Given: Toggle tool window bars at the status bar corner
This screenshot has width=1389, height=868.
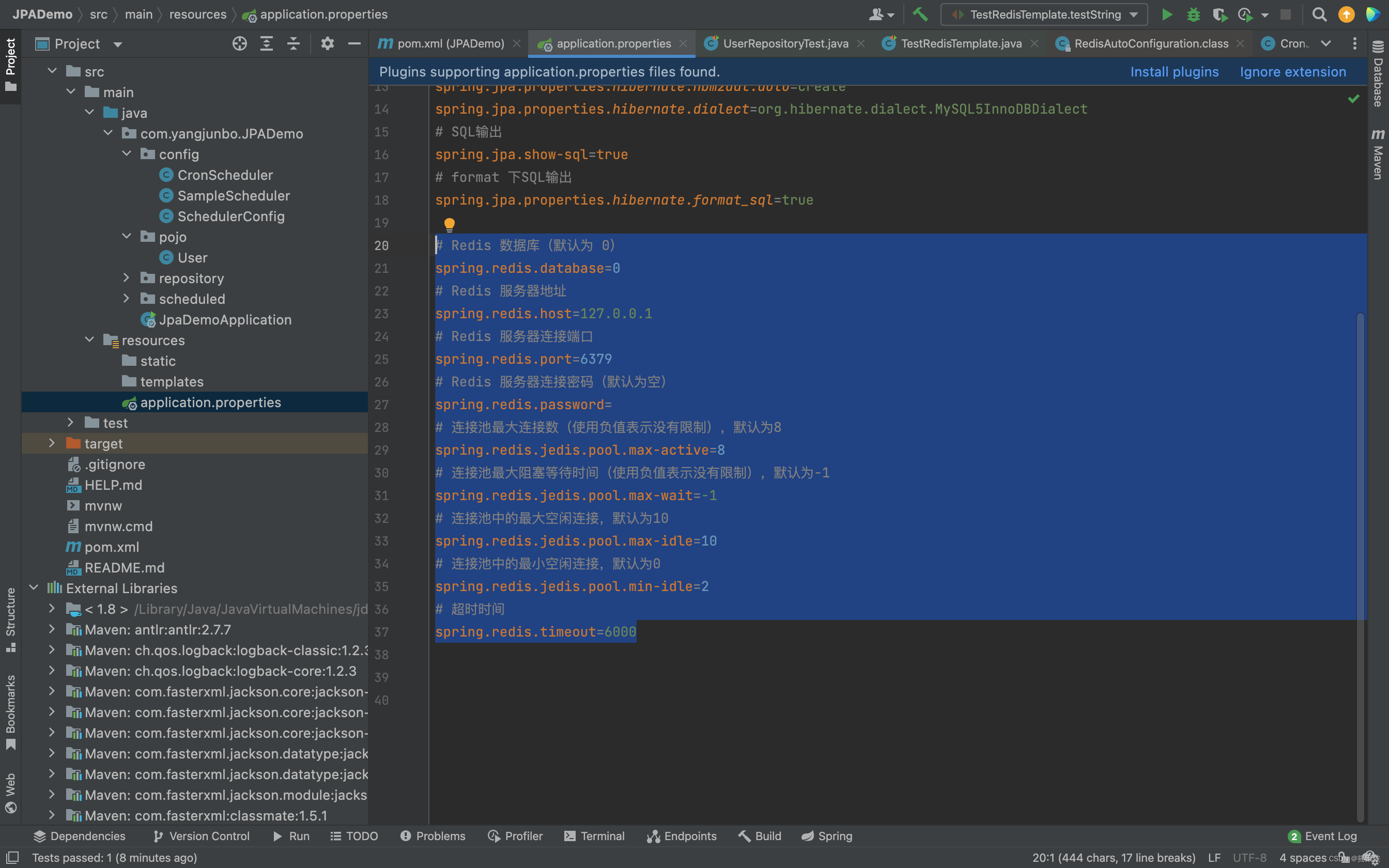Looking at the screenshot, I should point(12,858).
